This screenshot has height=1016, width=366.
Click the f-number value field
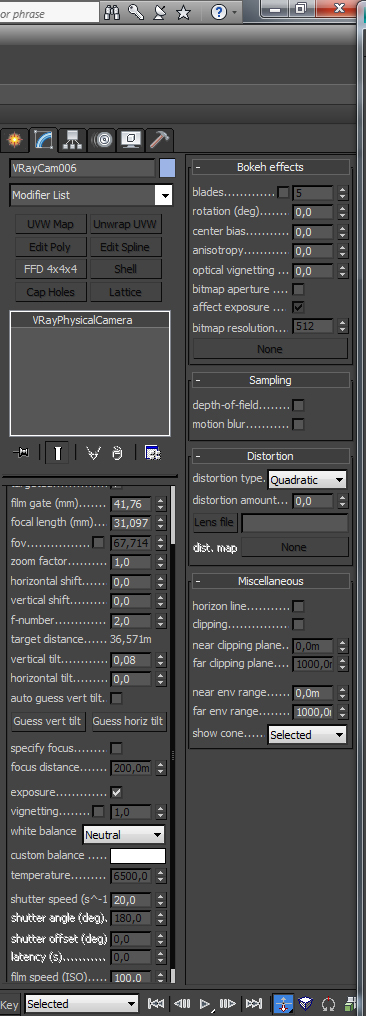[132, 621]
